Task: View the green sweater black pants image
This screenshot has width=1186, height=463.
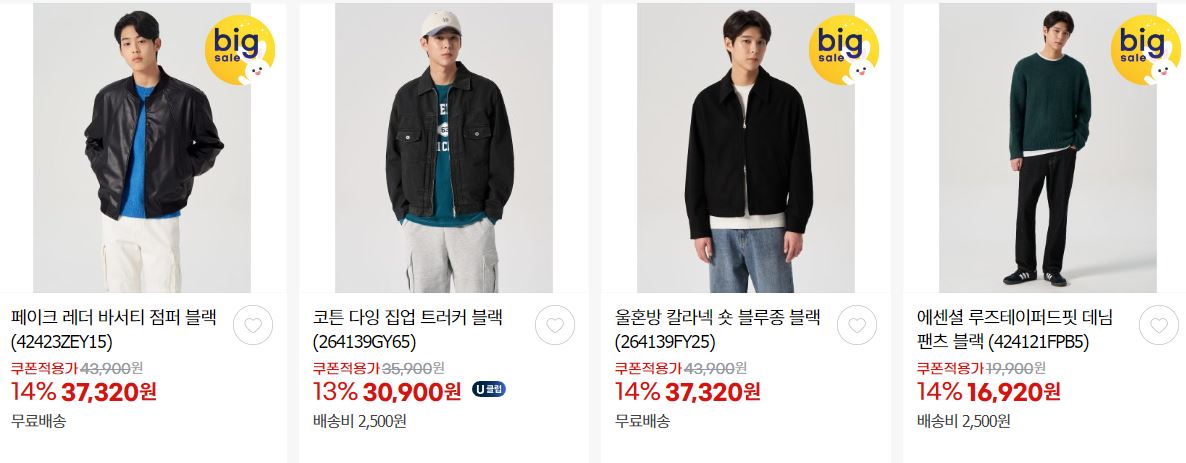Action: click(x=1048, y=148)
